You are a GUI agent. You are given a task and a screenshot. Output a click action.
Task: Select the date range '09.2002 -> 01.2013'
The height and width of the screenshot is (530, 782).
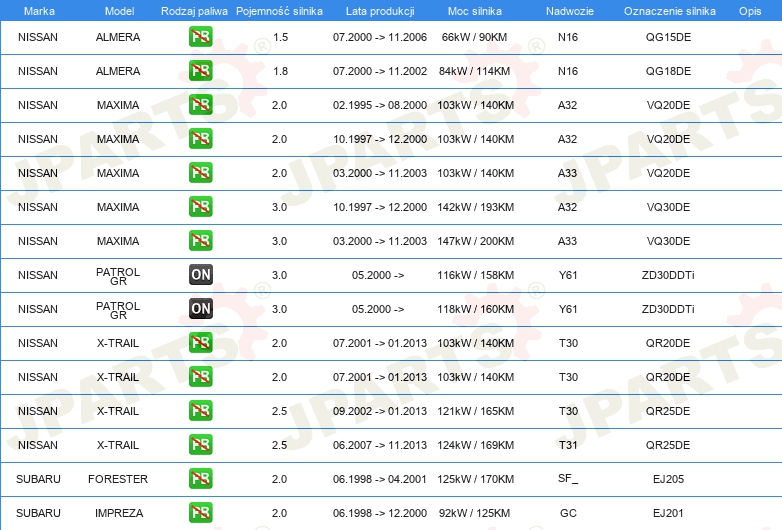pyautogui.click(x=380, y=411)
